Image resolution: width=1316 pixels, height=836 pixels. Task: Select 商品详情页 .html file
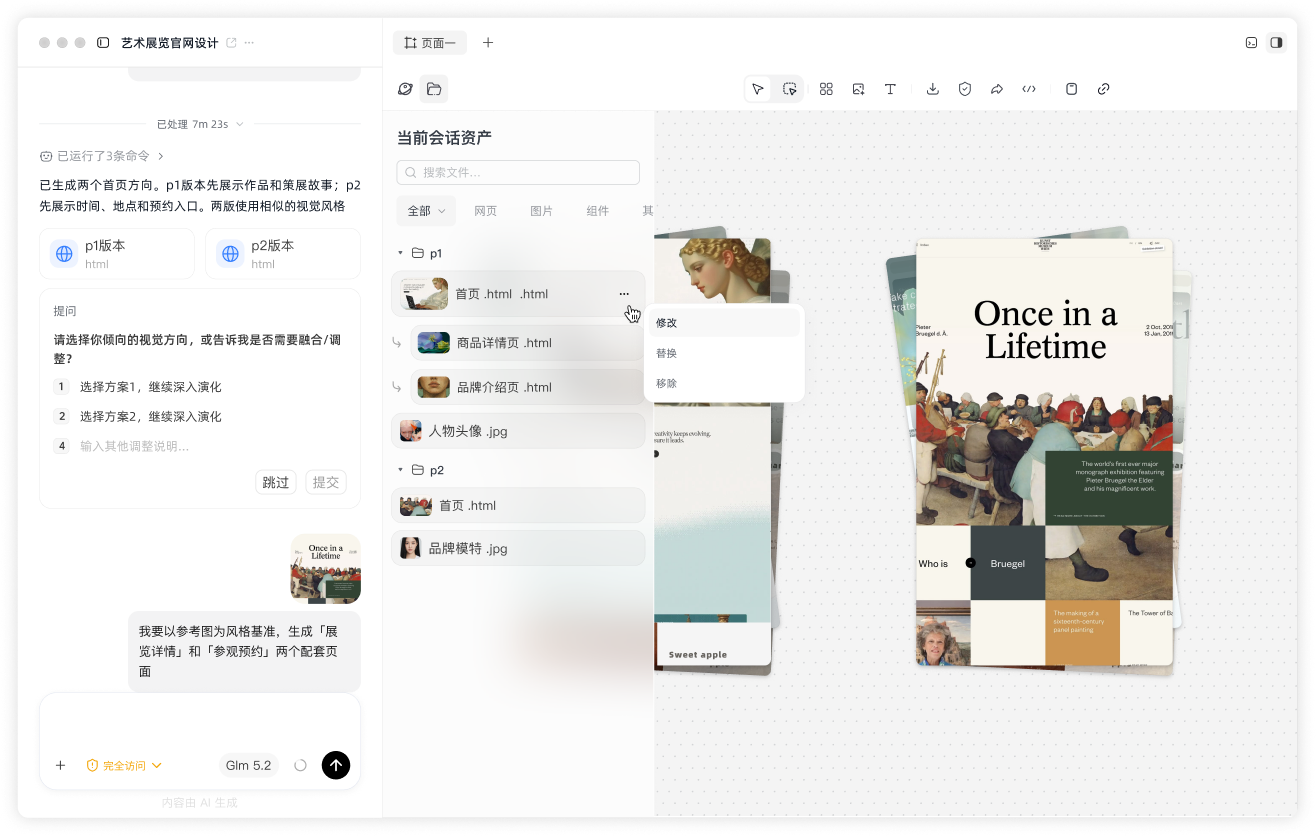528,343
